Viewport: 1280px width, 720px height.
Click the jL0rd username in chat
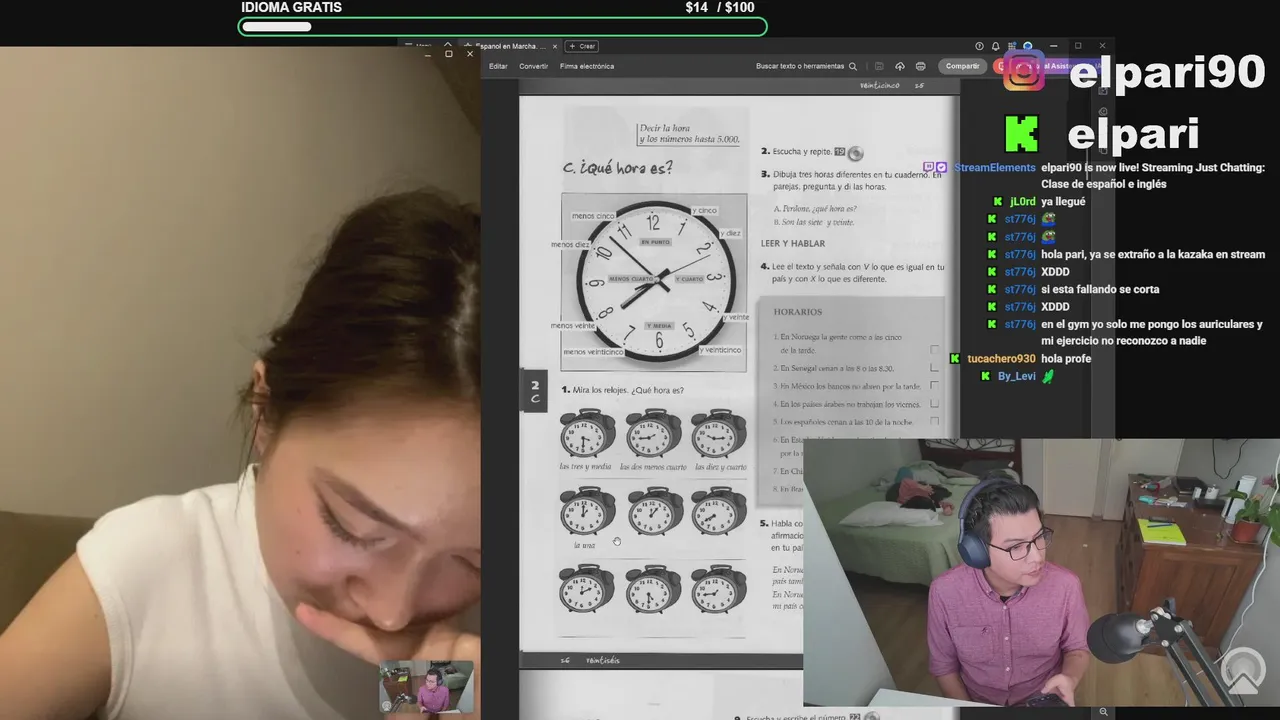click(x=1022, y=202)
